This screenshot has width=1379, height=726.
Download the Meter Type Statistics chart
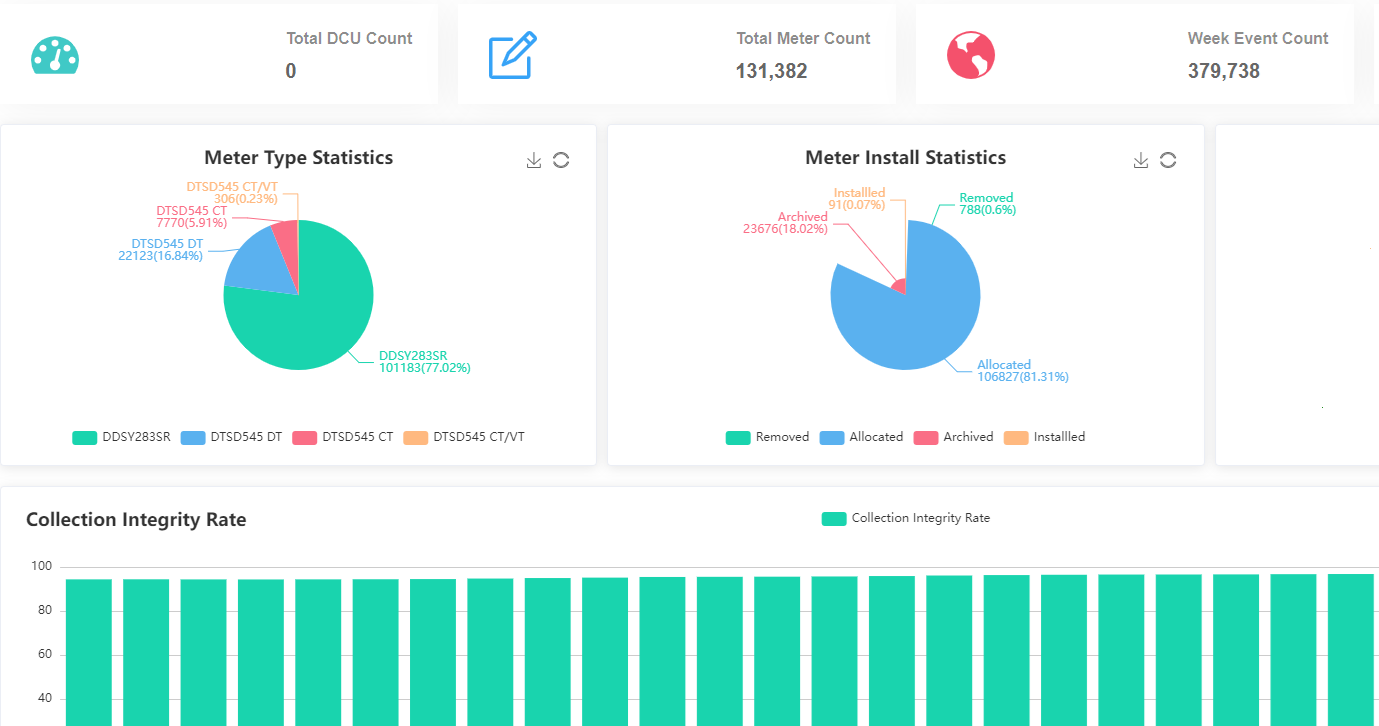tap(534, 160)
